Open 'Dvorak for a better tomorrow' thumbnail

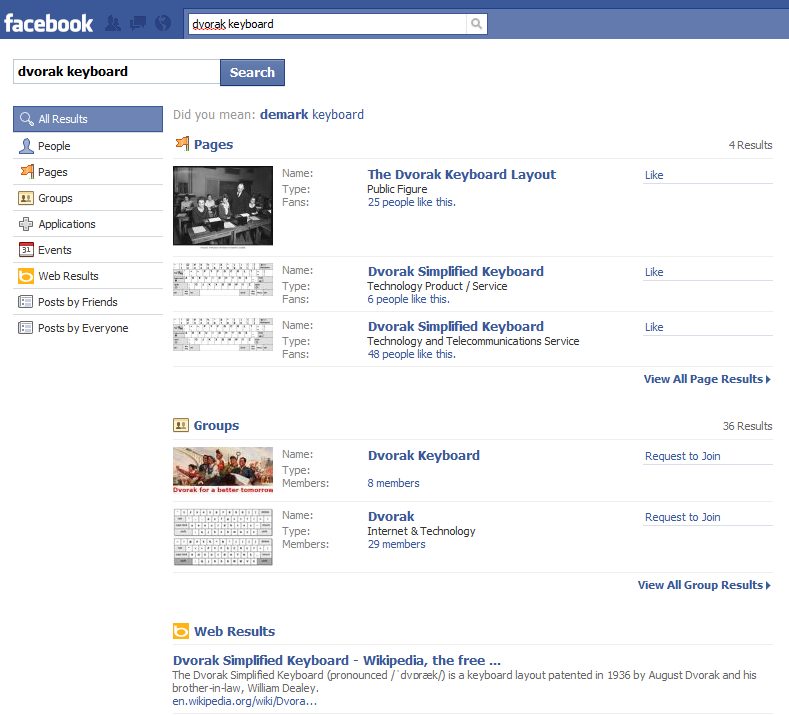pyautogui.click(x=223, y=470)
